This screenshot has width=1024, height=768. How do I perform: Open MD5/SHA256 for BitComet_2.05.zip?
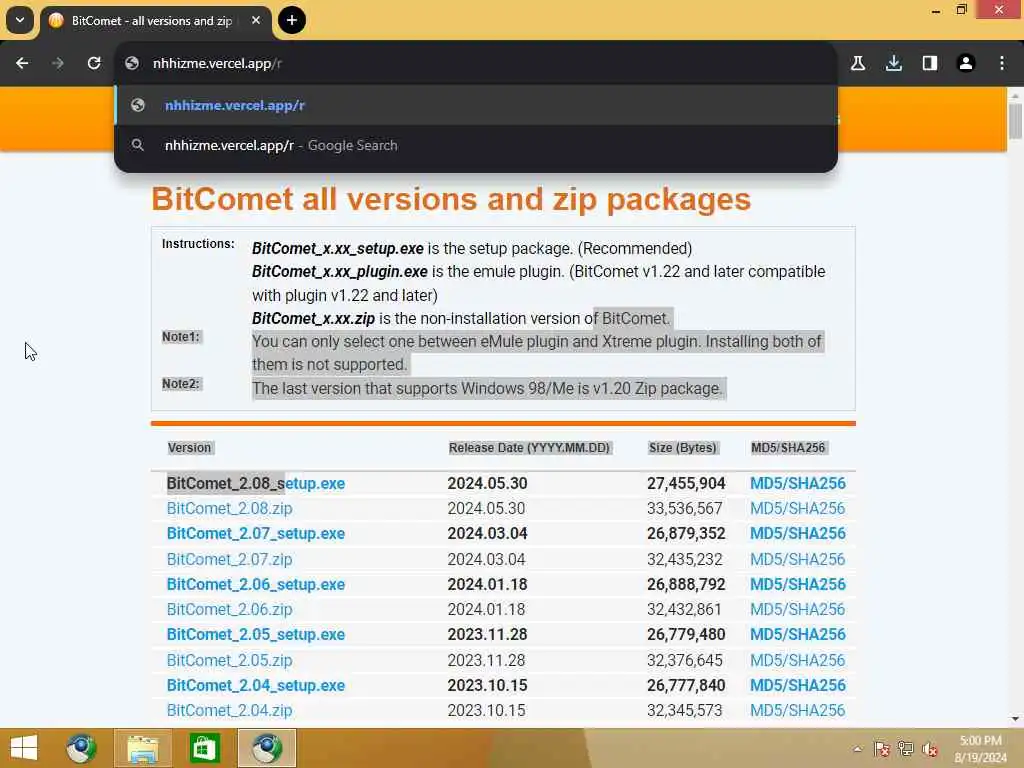[x=797, y=660]
